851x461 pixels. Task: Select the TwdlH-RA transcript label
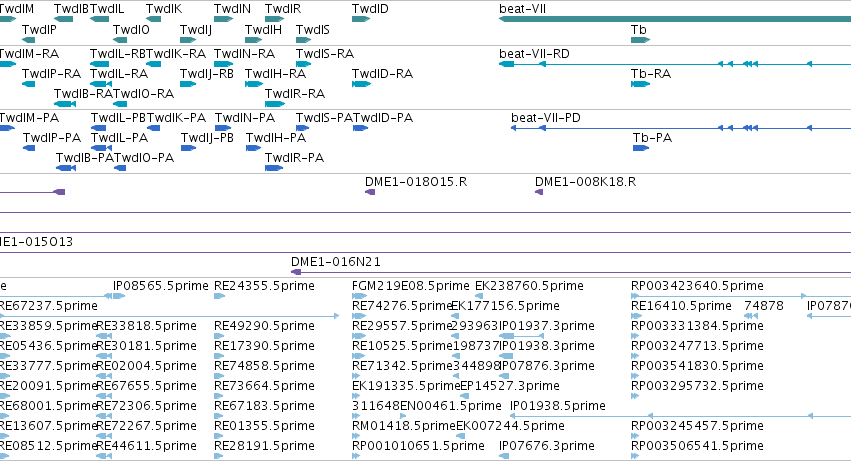tap(275, 73)
